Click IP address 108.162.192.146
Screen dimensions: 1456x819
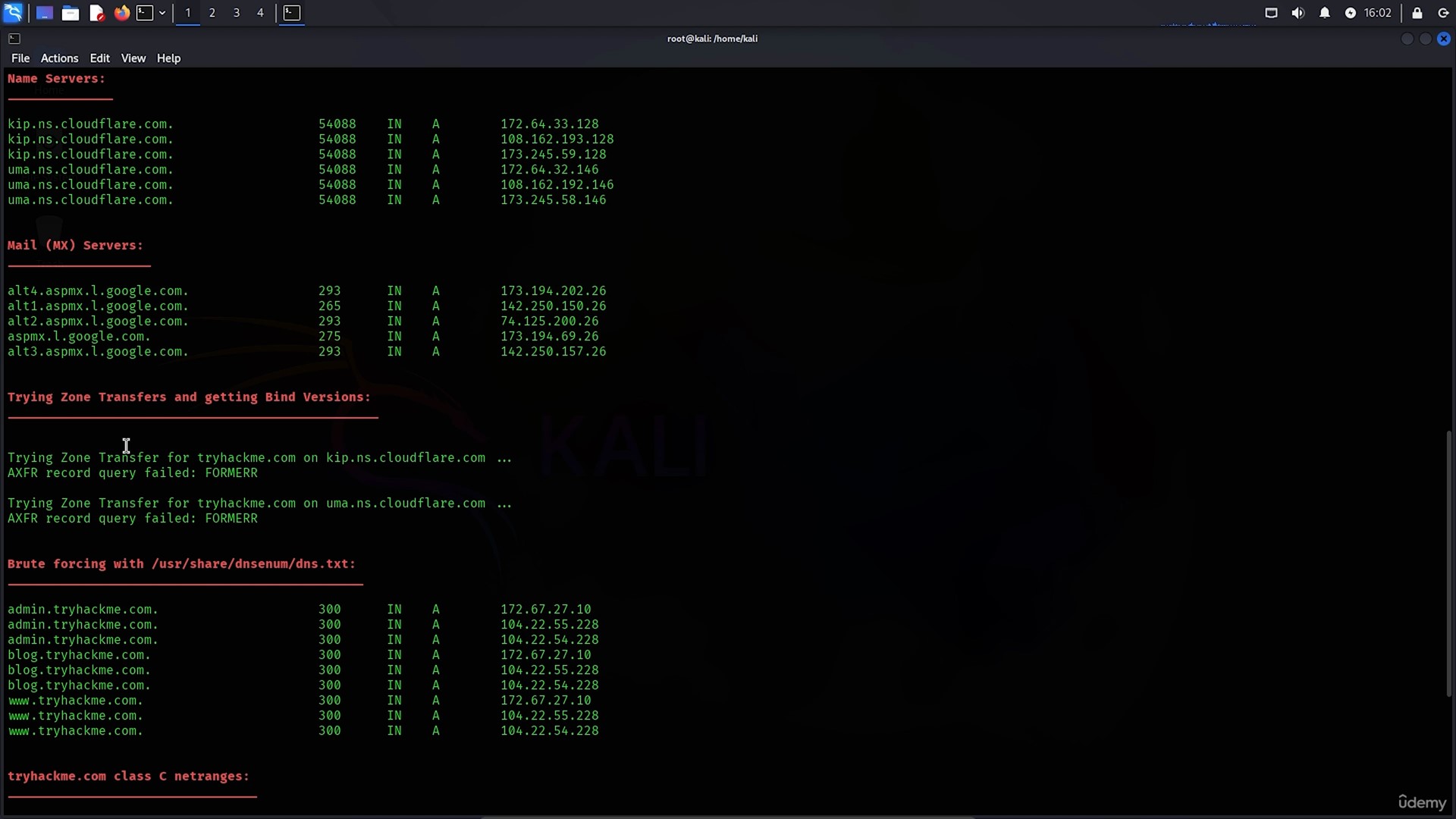[557, 185]
